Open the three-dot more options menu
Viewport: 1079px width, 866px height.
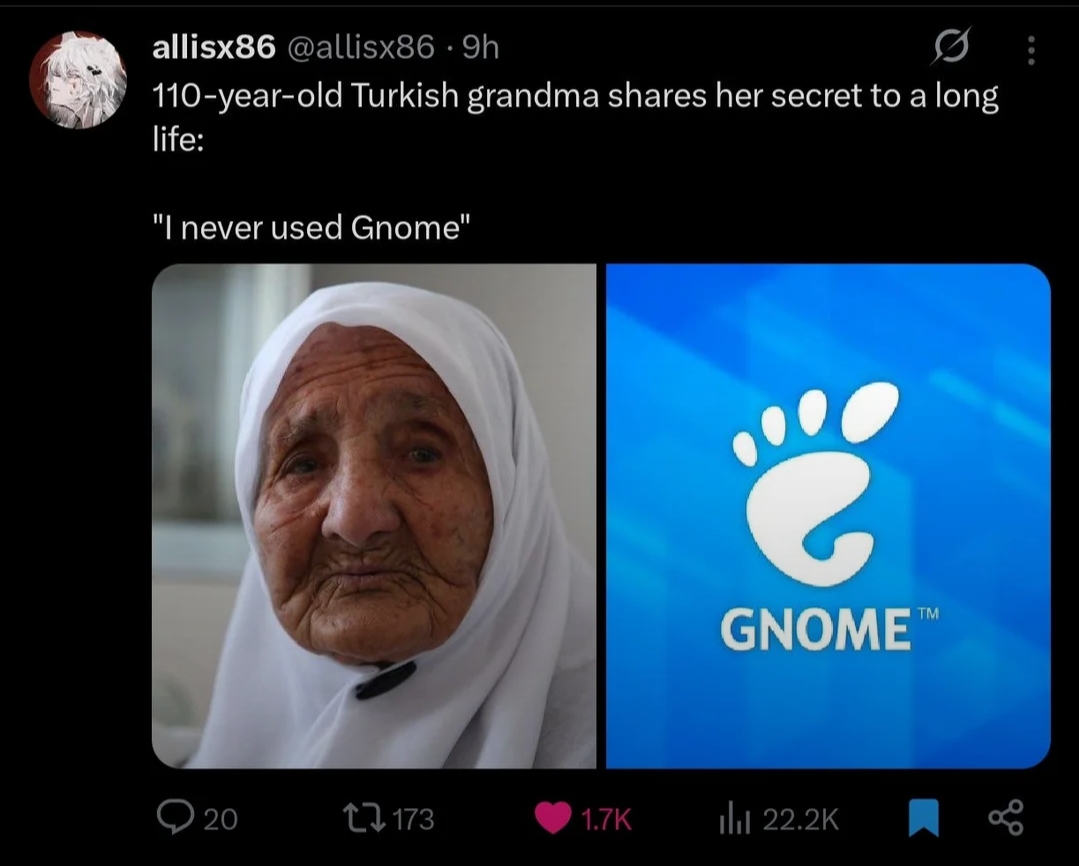point(1030,50)
